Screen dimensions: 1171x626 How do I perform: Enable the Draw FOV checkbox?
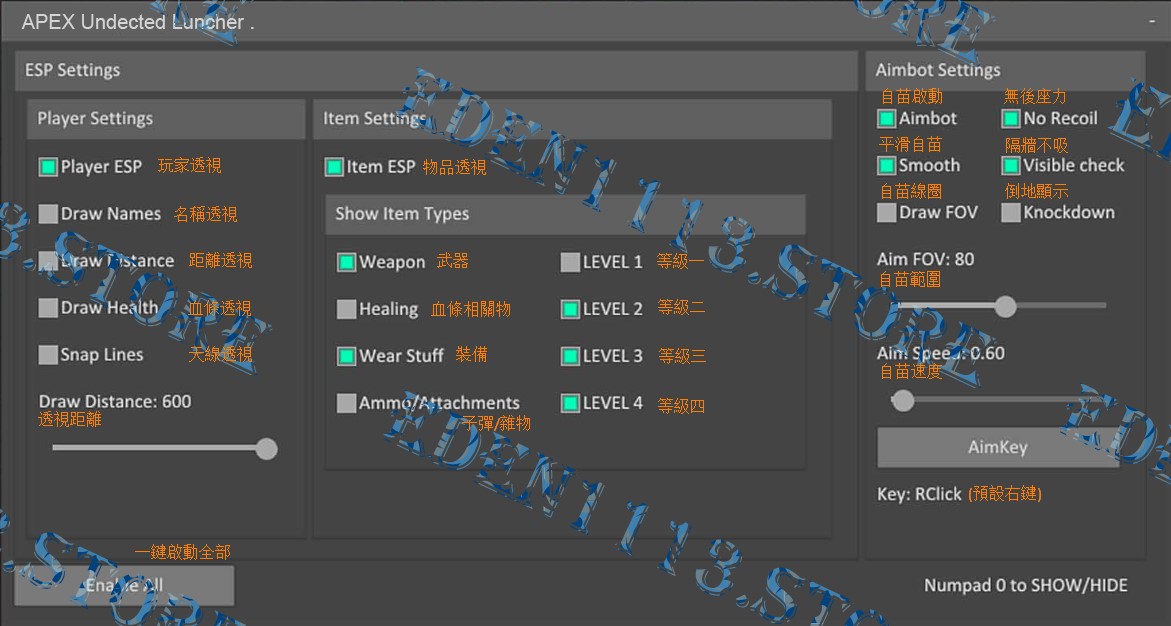[886, 213]
